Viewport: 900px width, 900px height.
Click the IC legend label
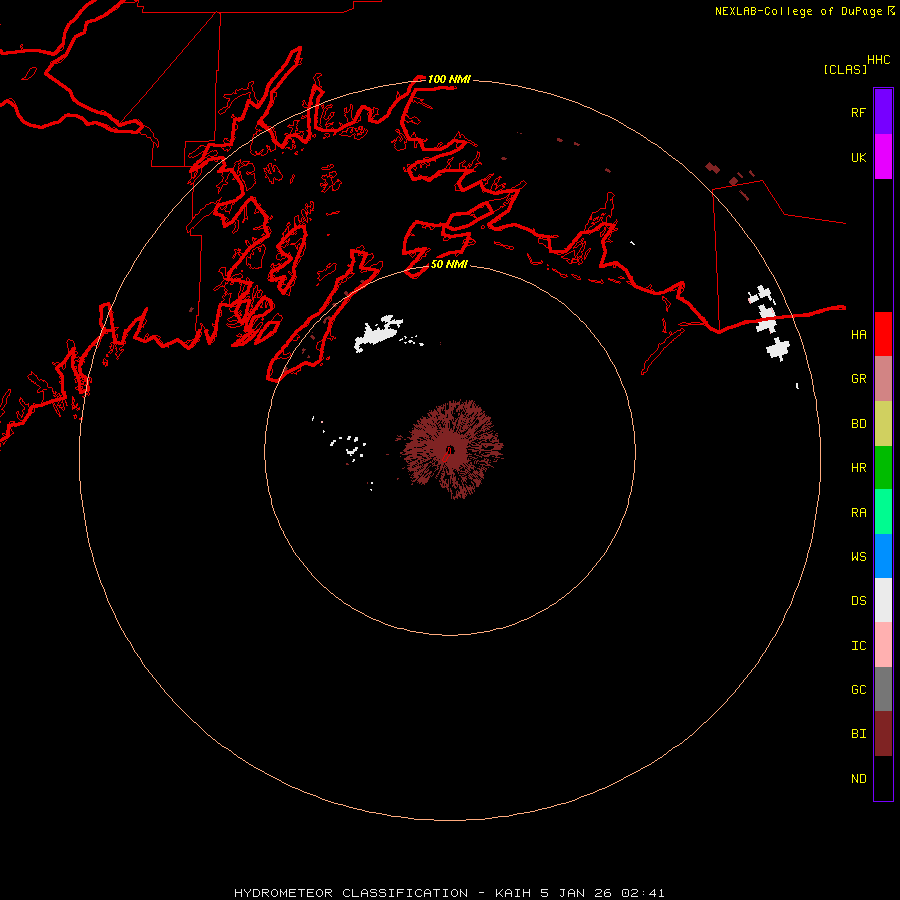(x=858, y=646)
